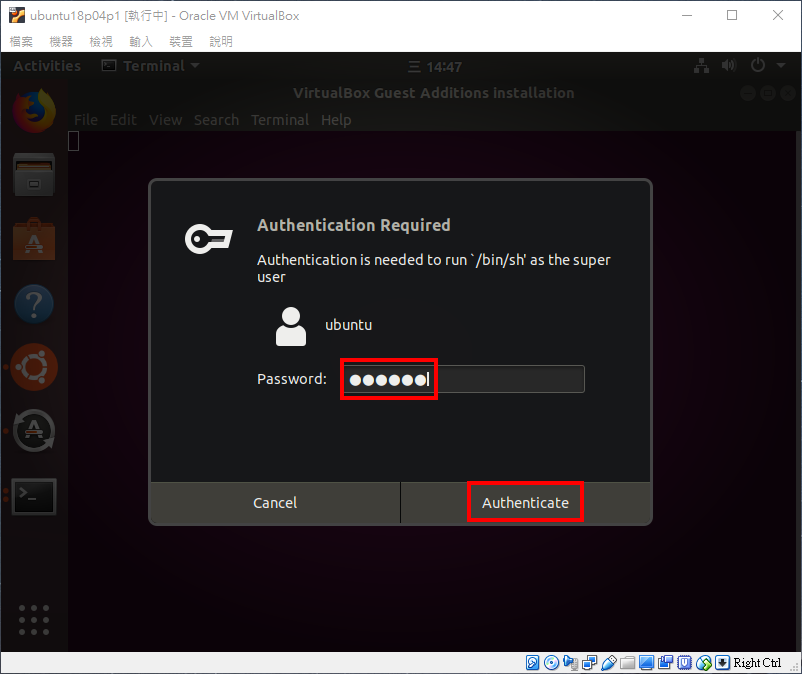Click the Authentication Required heading

click(354, 225)
